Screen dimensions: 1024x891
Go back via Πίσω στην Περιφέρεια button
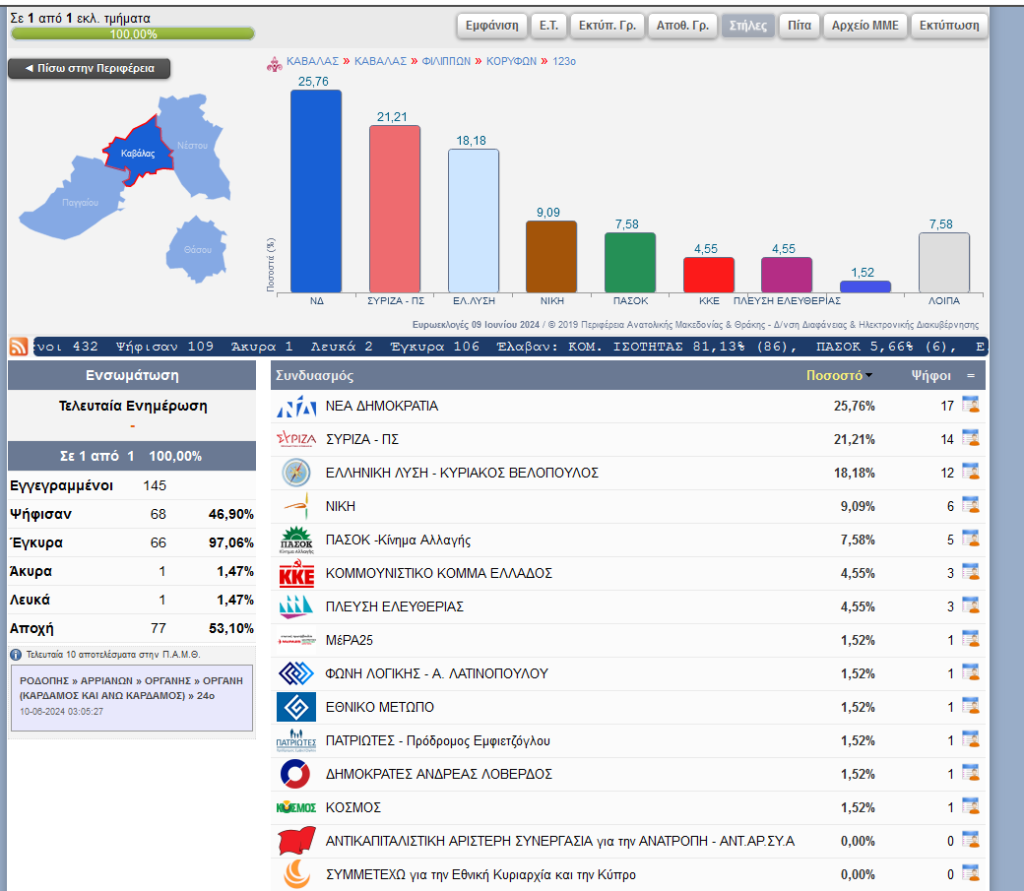(89, 68)
